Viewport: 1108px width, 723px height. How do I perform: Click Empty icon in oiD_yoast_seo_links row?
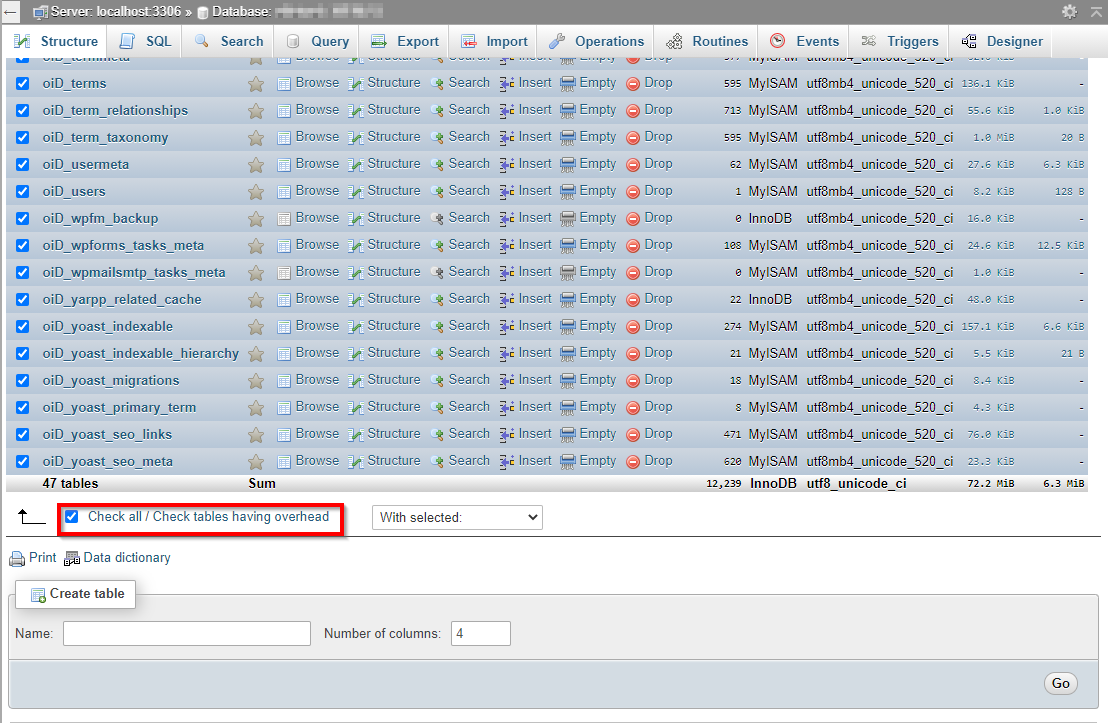tap(567, 435)
